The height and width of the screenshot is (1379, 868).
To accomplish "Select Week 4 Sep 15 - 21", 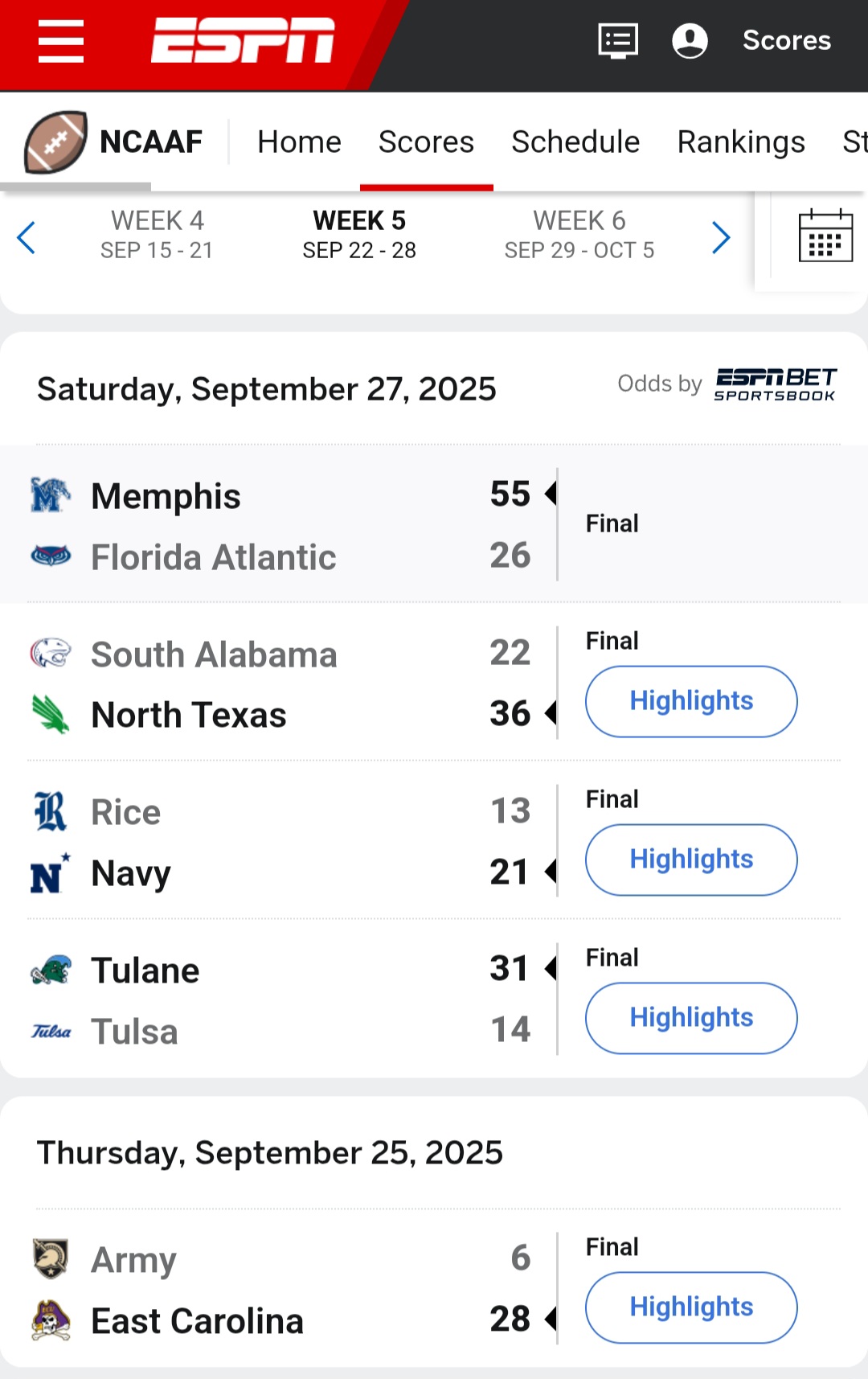I will pyautogui.click(x=157, y=235).
